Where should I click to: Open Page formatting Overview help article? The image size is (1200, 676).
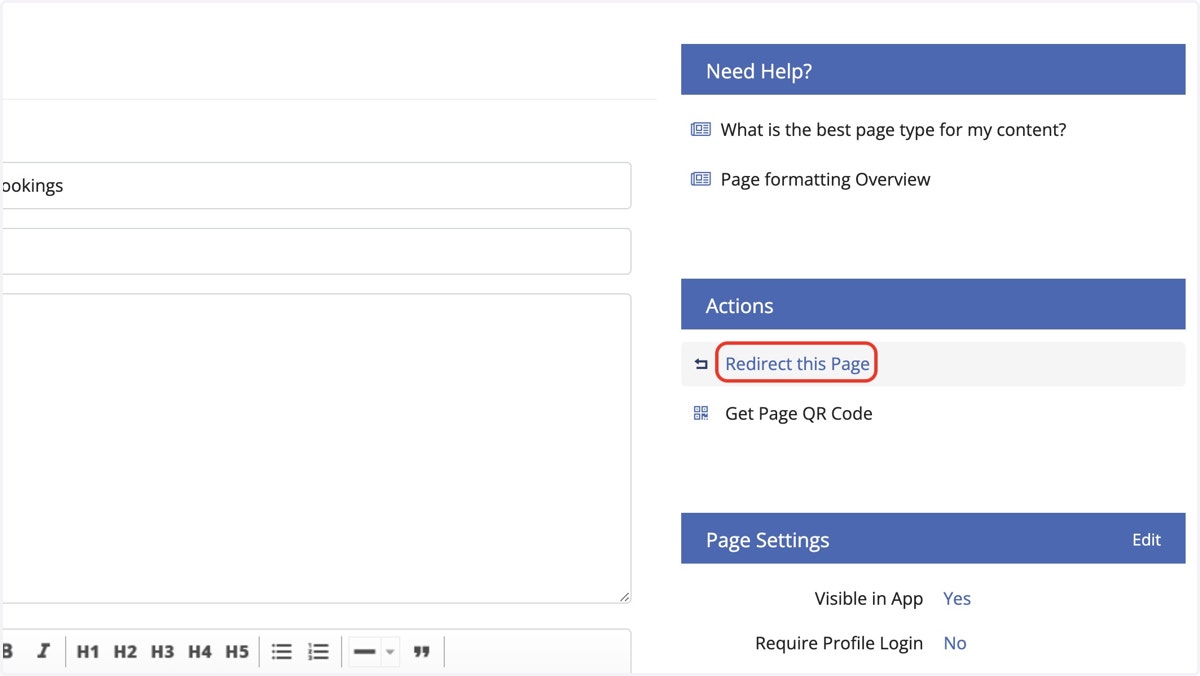(825, 179)
